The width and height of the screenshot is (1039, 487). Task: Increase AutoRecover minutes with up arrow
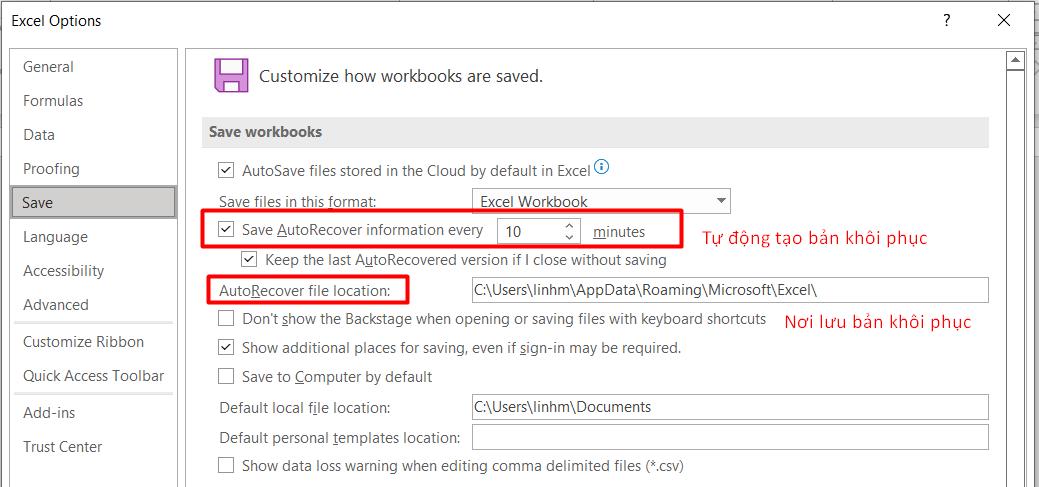pos(570,225)
